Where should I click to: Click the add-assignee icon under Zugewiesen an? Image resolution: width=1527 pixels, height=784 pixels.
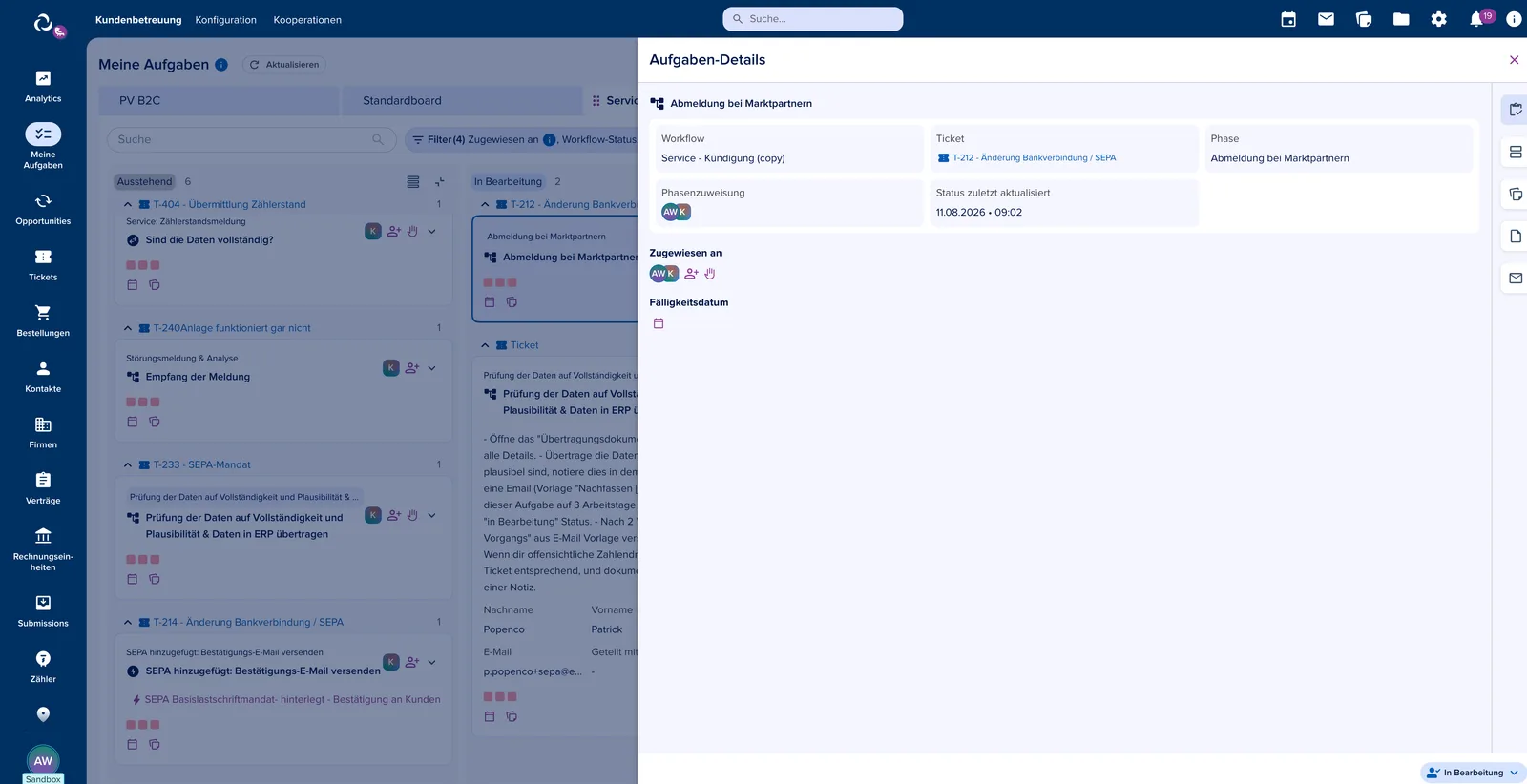[x=692, y=274]
